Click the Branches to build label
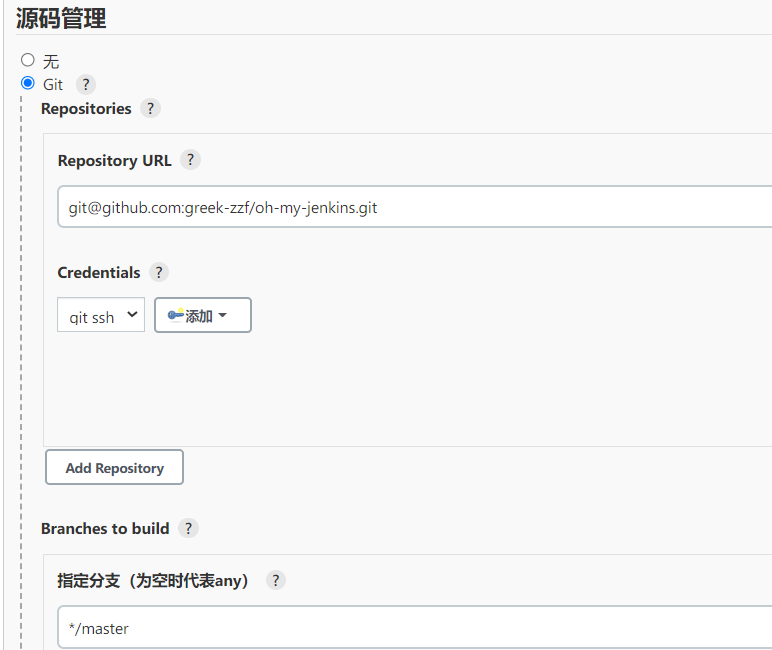 point(105,528)
